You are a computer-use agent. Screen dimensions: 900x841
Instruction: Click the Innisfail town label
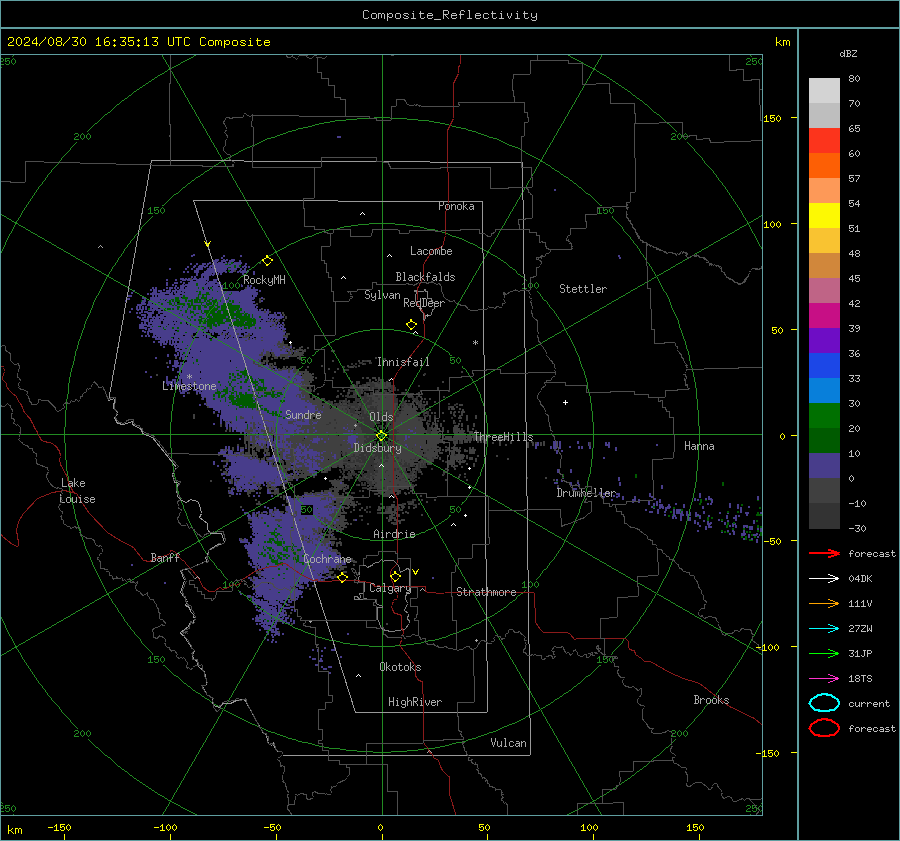[403, 362]
